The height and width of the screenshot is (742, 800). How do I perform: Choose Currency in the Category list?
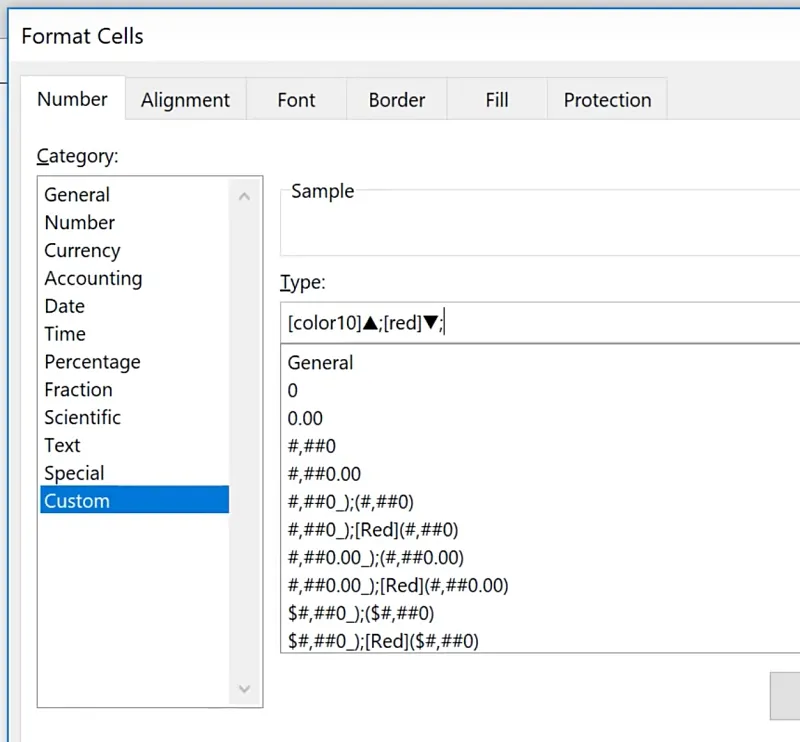(82, 251)
